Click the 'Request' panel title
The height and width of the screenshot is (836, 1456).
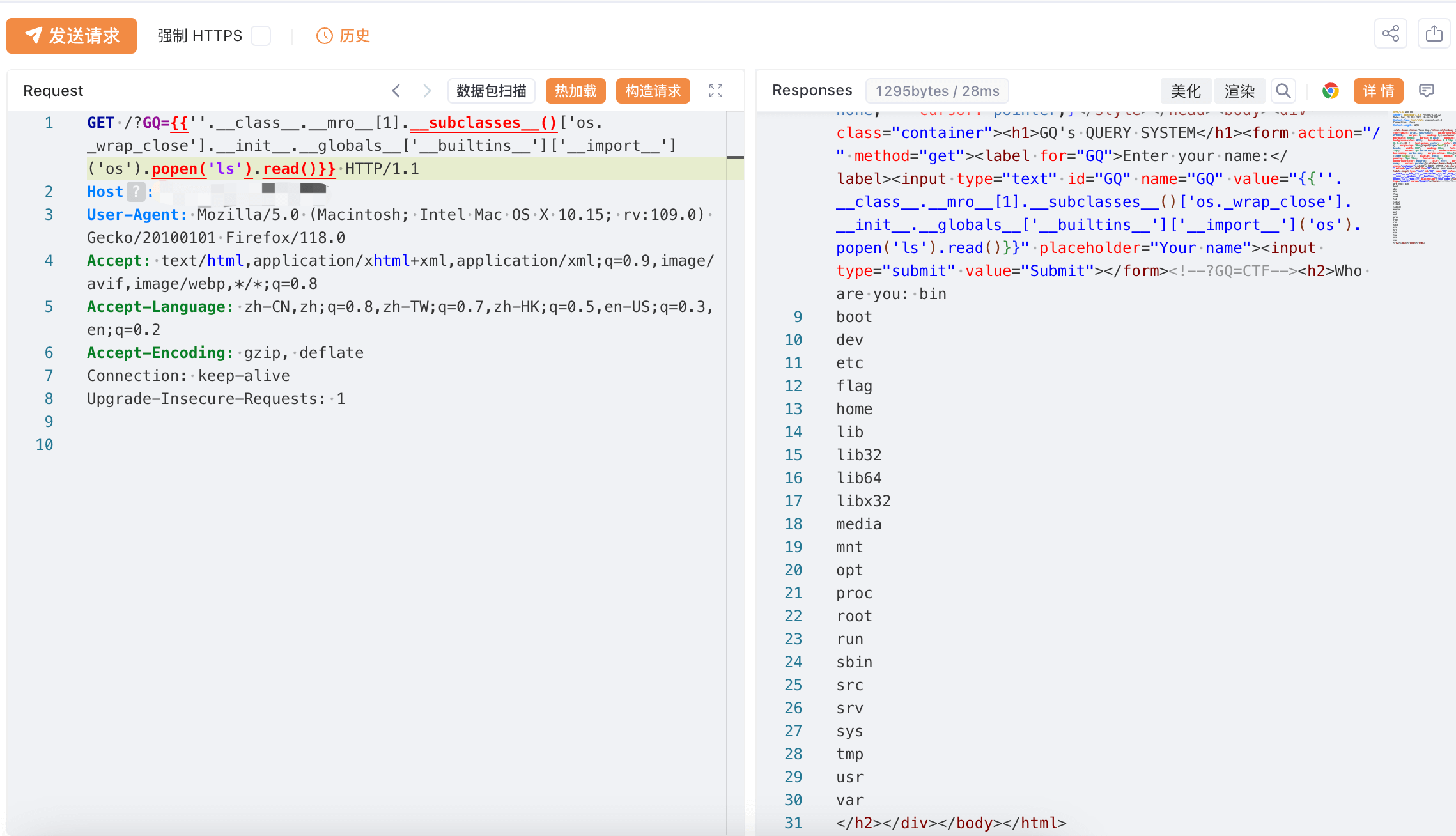click(x=53, y=91)
